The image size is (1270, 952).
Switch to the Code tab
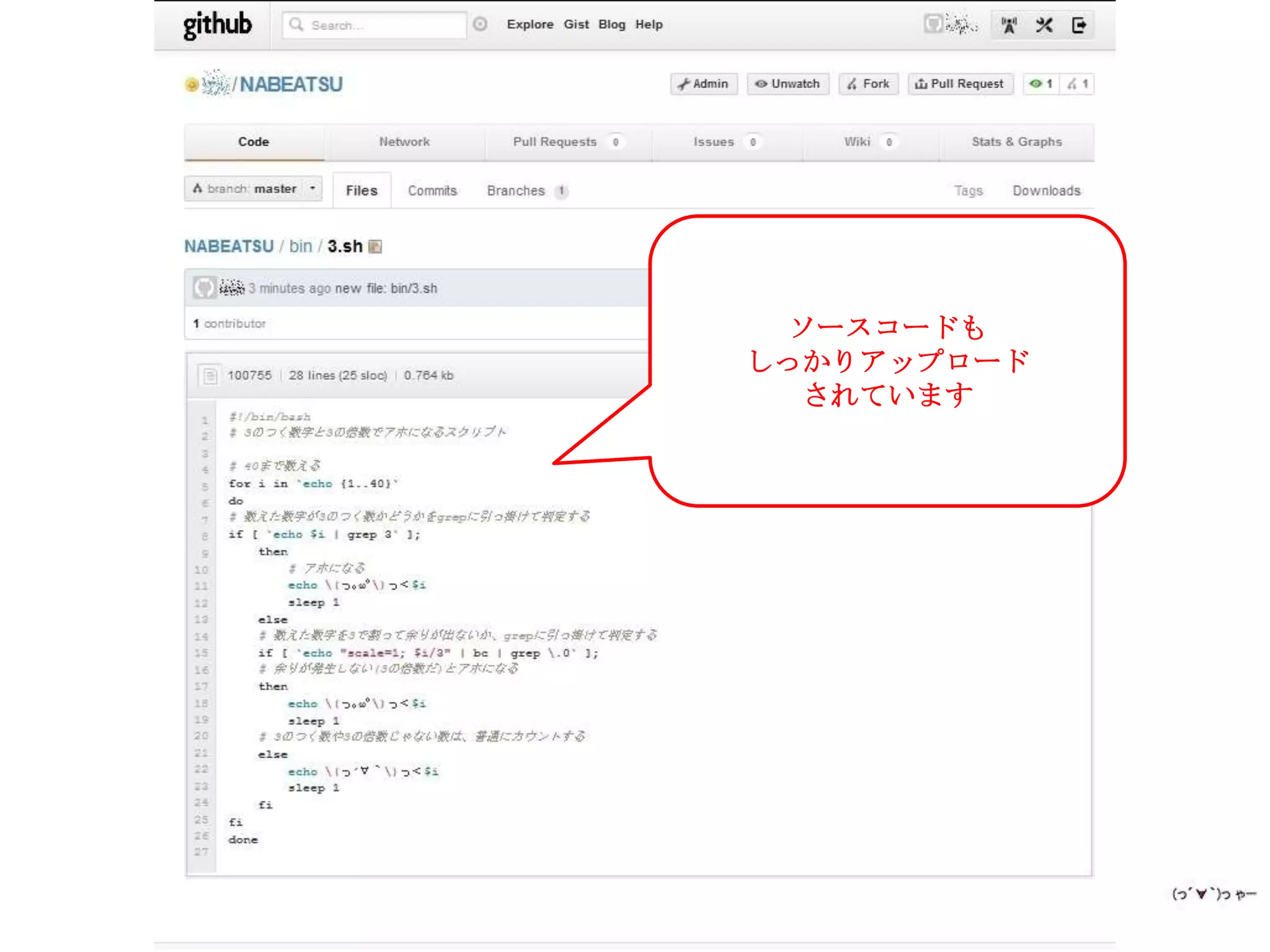254,142
